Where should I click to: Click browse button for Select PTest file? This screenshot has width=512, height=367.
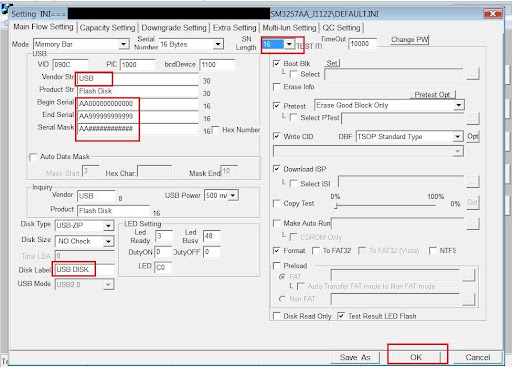tap(473, 118)
